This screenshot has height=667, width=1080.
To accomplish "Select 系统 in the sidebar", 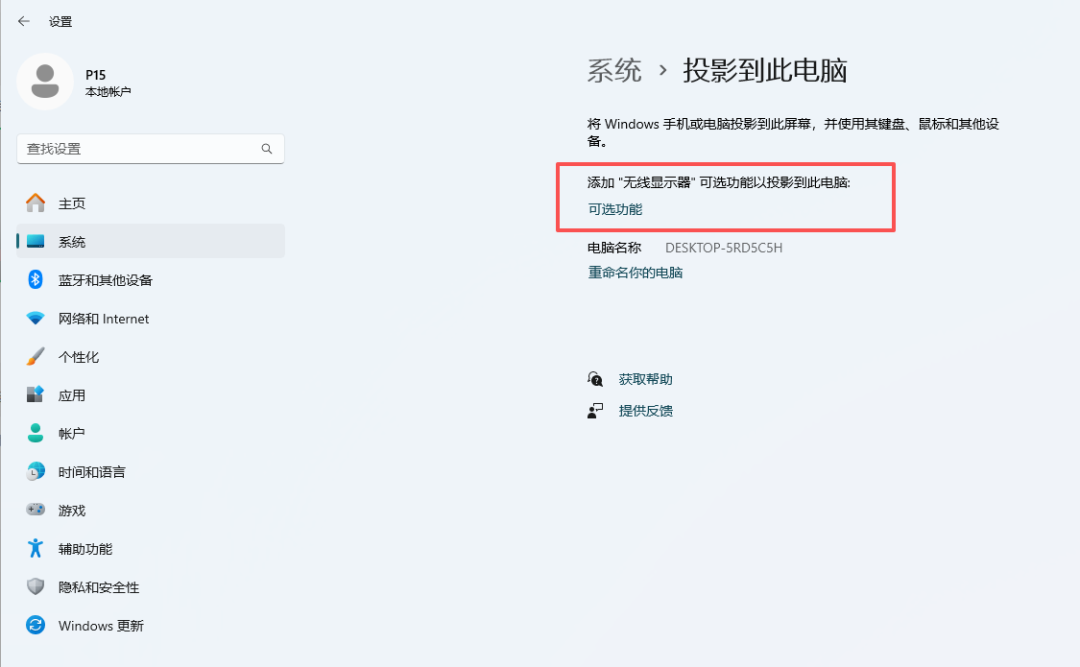I will [x=150, y=241].
